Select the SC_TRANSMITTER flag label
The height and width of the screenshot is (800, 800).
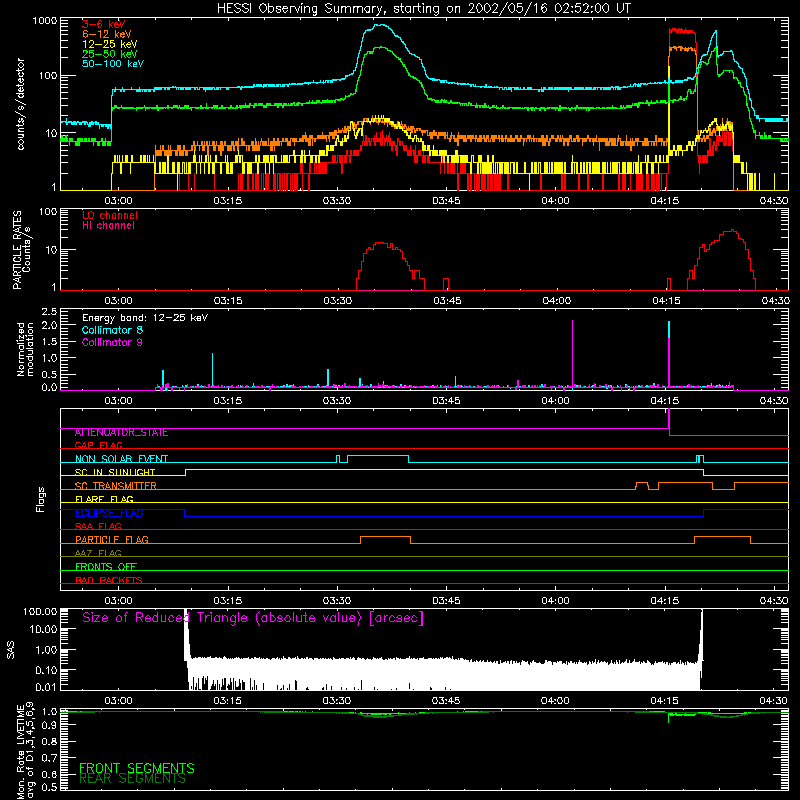(x=116, y=486)
